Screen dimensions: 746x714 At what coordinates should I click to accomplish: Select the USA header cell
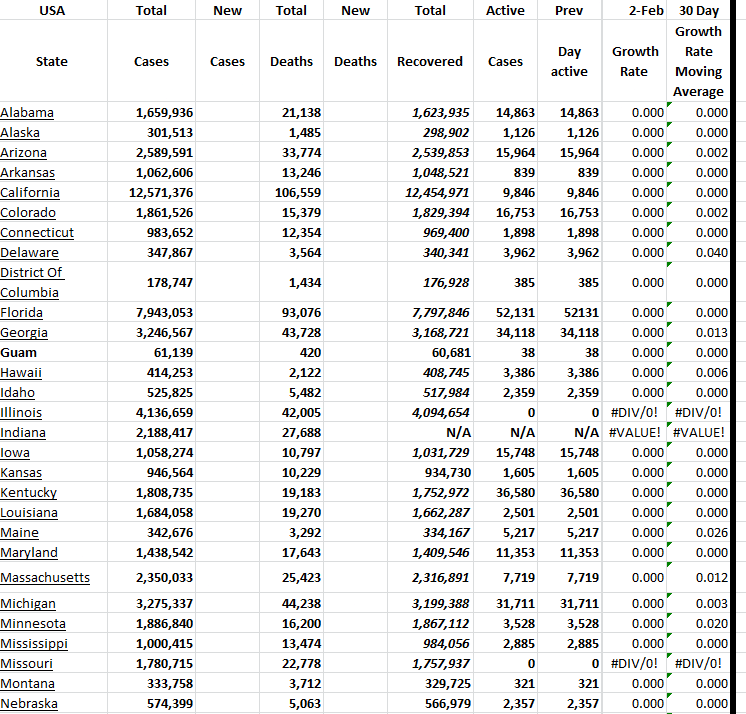[51, 10]
